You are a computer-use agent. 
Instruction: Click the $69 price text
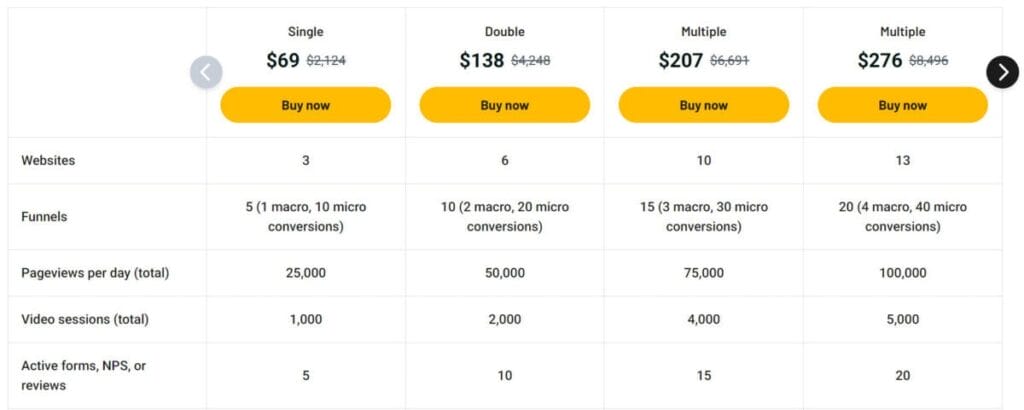tap(283, 61)
